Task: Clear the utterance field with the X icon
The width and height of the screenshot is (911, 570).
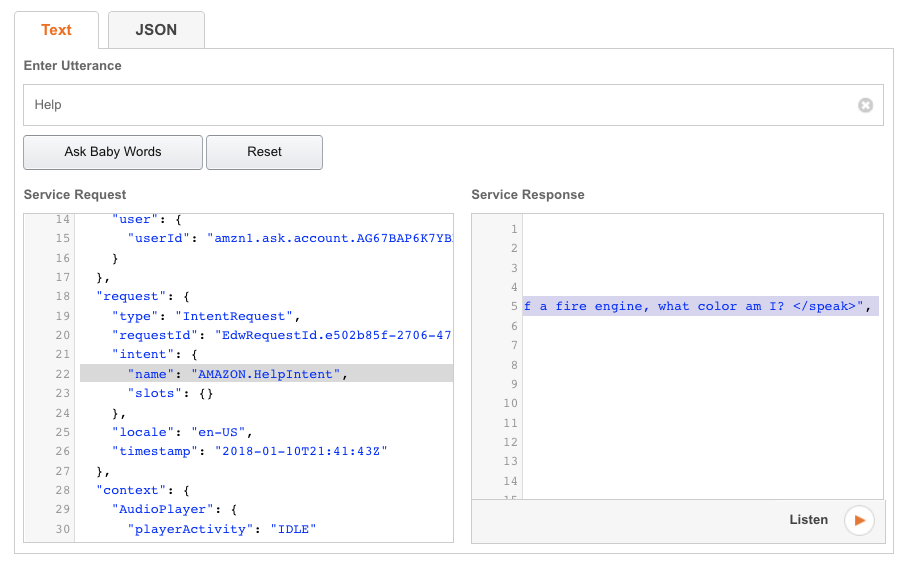Action: pyautogui.click(x=865, y=105)
